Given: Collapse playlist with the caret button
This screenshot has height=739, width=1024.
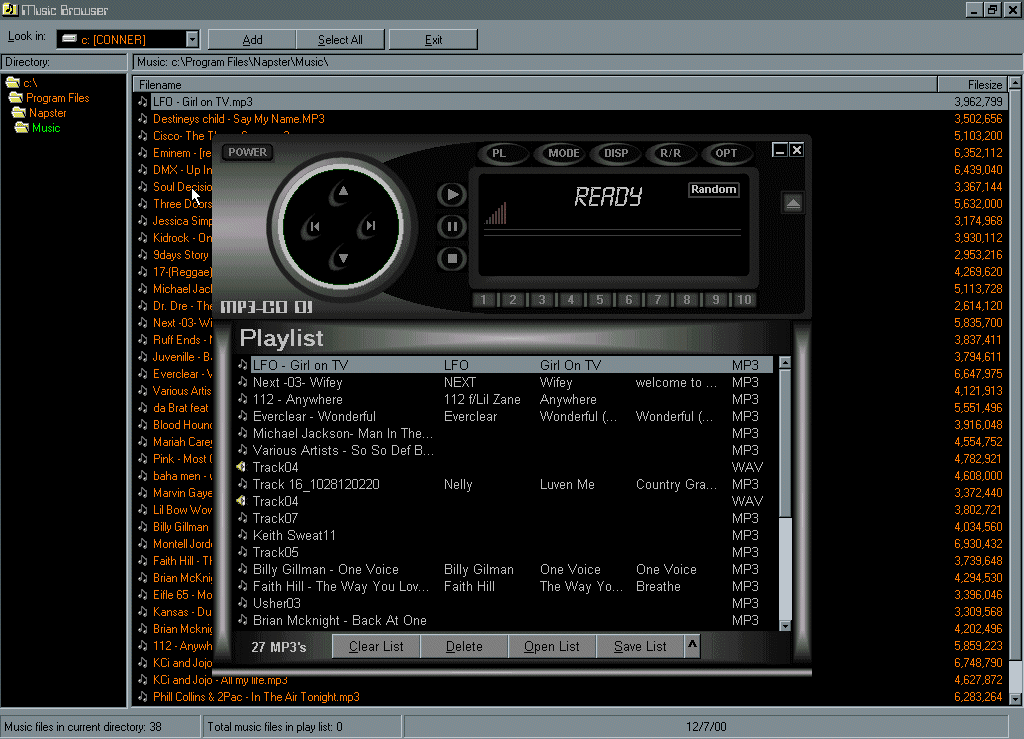Looking at the screenshot, I should pos(692,646).
